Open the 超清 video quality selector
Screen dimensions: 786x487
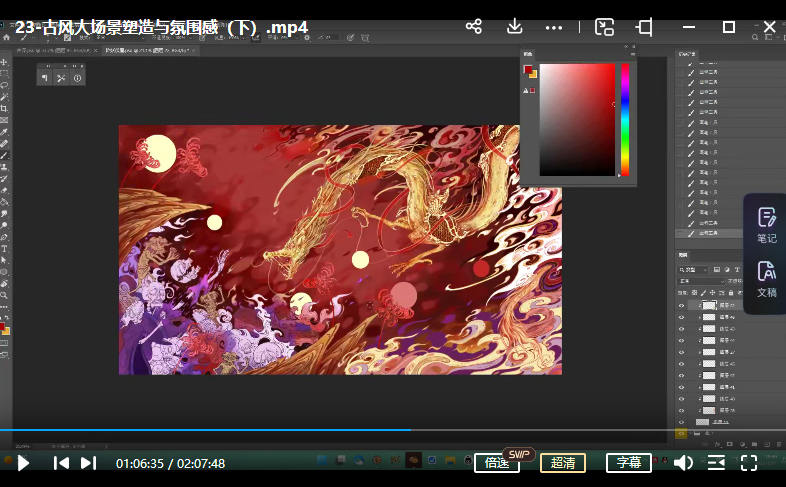(x=563, y=463)
